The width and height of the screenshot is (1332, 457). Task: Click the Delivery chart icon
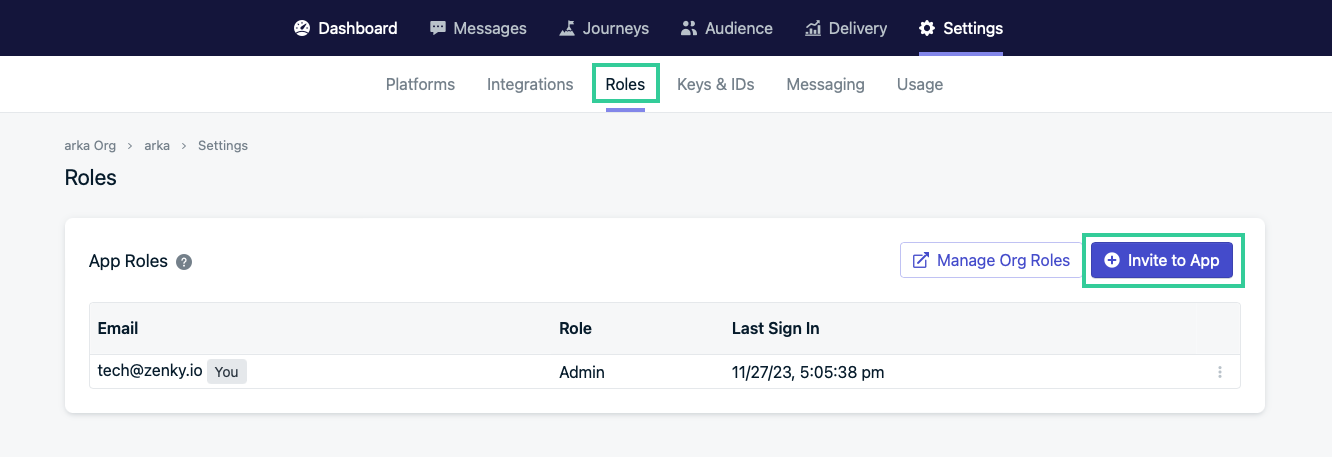[813, 28]
